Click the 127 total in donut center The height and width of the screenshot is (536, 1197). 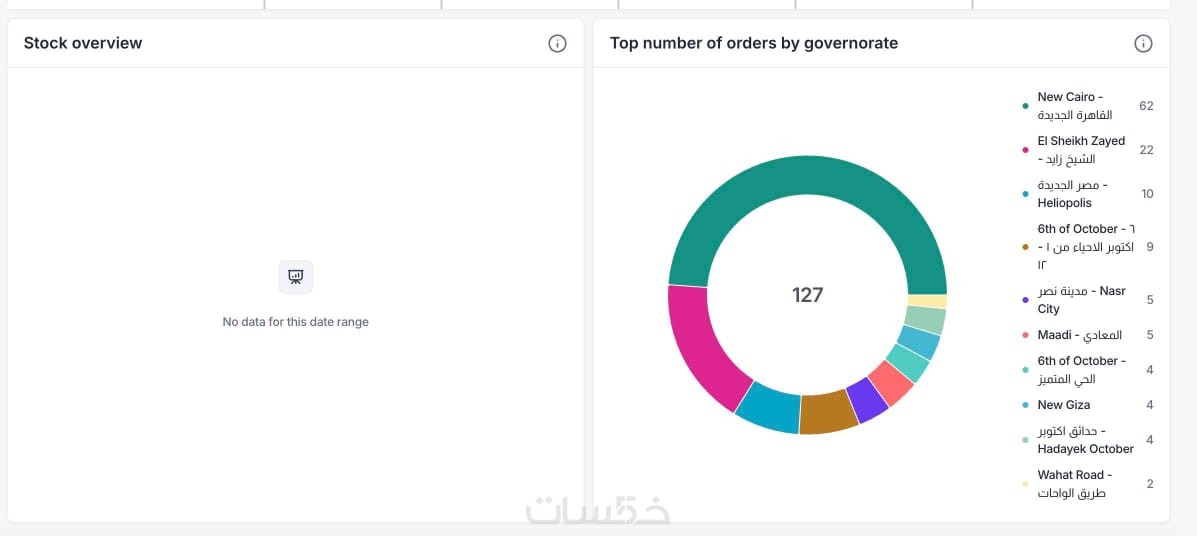click(x=807, y=295)
